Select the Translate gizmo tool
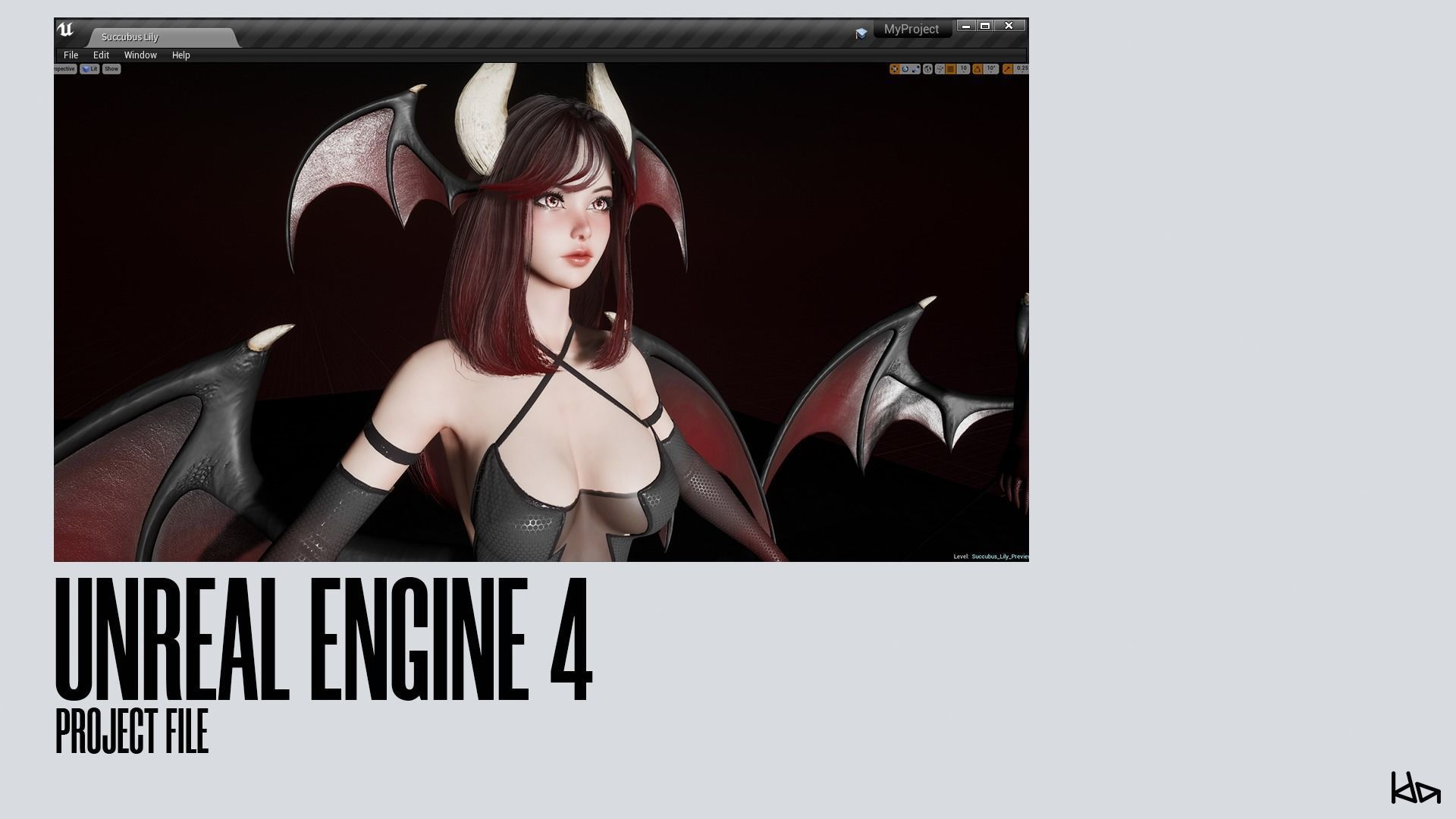Image resolution: width=1456 pixels, height=819 pixels. 895,69
